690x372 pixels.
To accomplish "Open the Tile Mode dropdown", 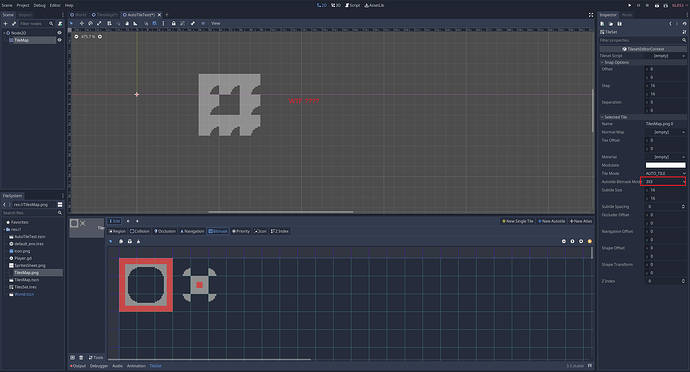I will click(665, 173).
